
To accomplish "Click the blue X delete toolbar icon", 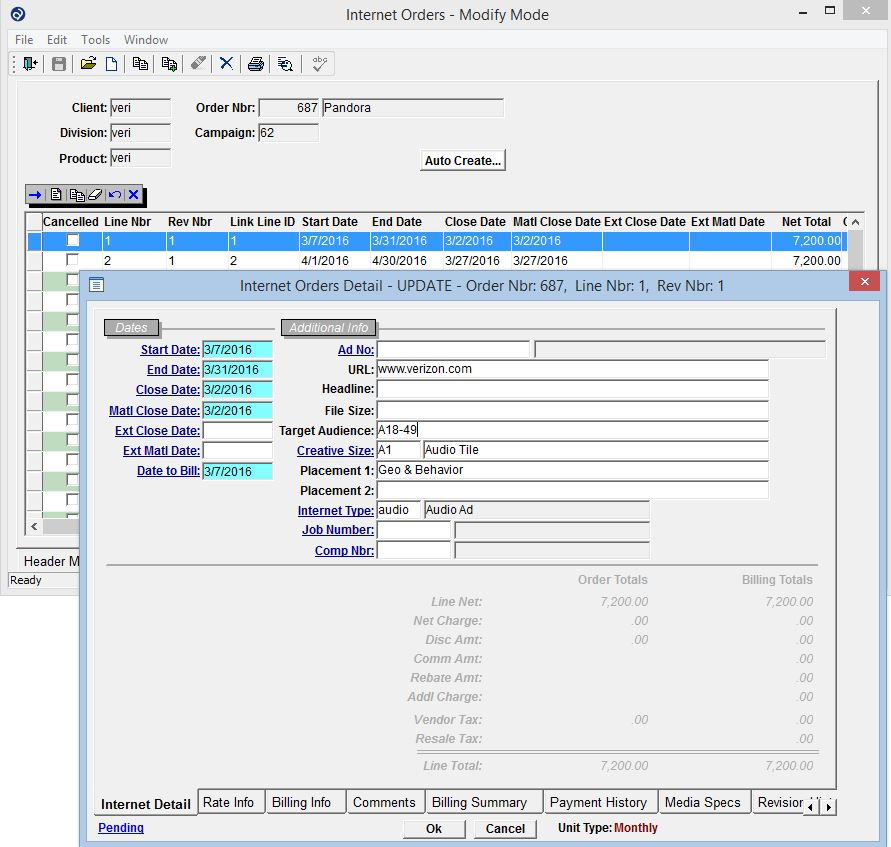I will [227, 64].
